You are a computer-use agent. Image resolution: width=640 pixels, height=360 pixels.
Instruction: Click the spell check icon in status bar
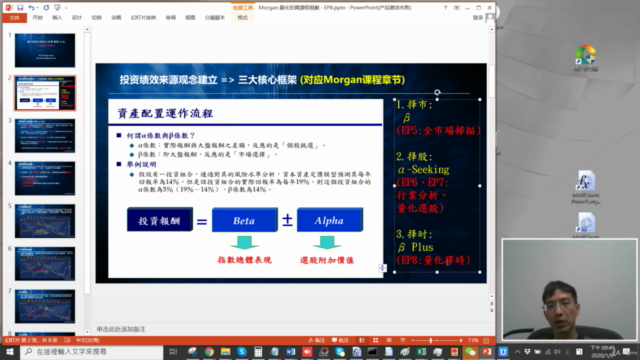[67, 340]
